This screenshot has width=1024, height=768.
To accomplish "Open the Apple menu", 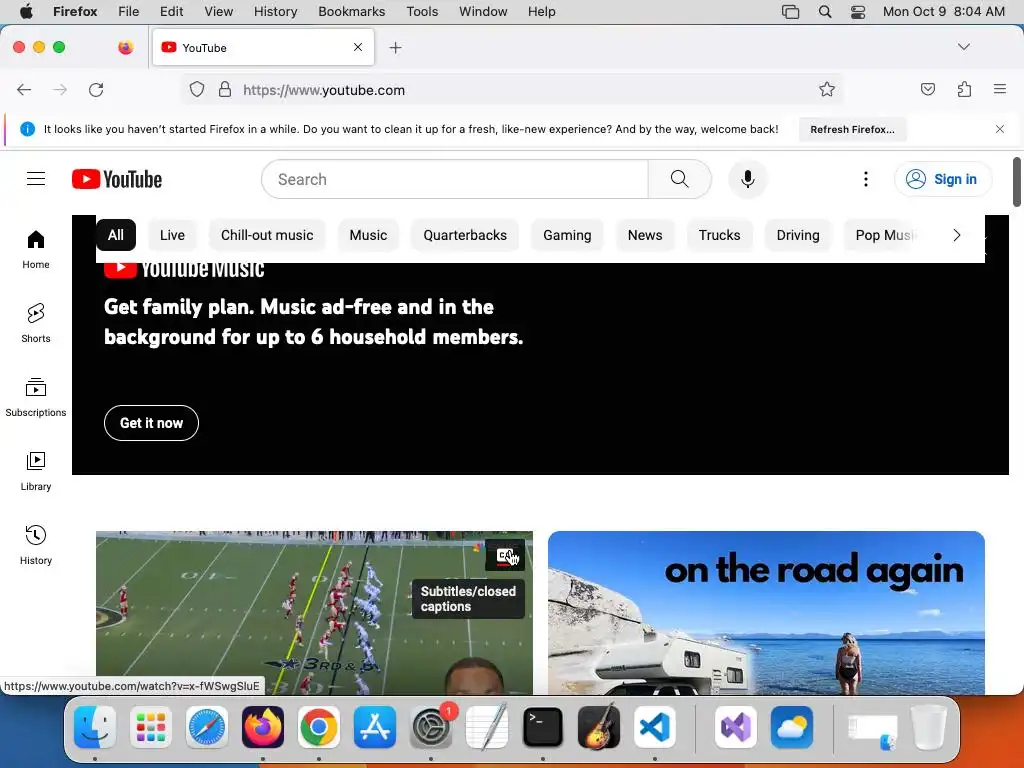I will [26, 11].
